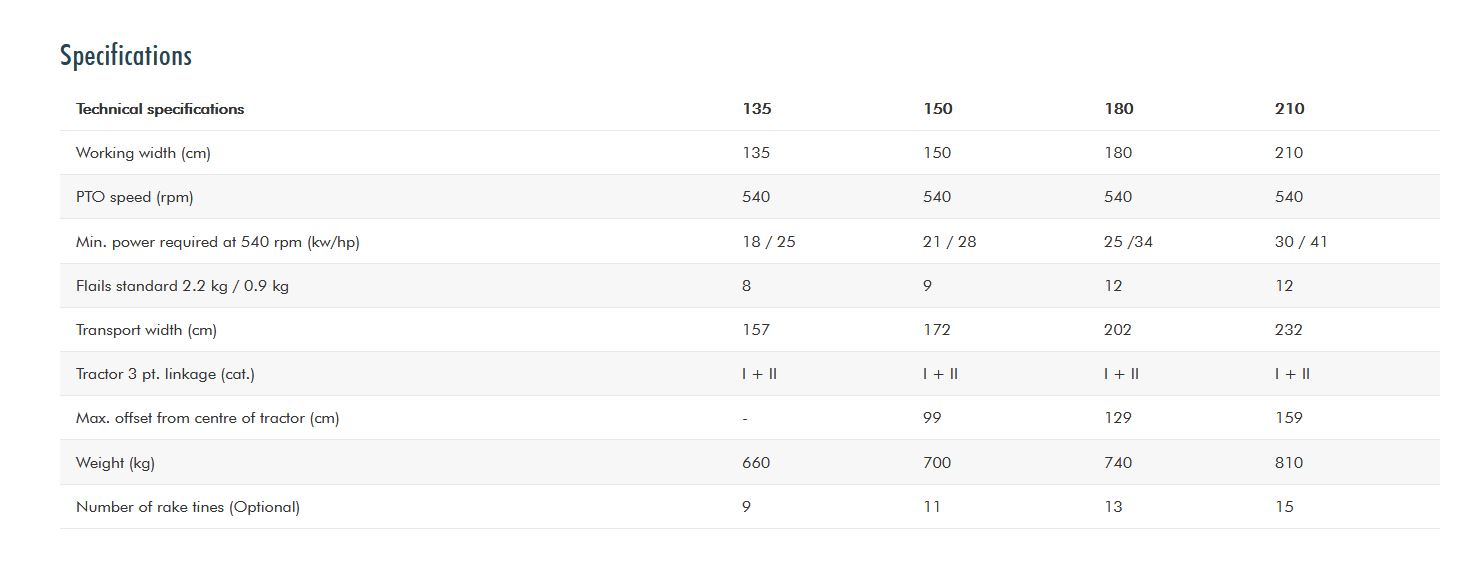Click the 810 weight value

point(1289,463)
